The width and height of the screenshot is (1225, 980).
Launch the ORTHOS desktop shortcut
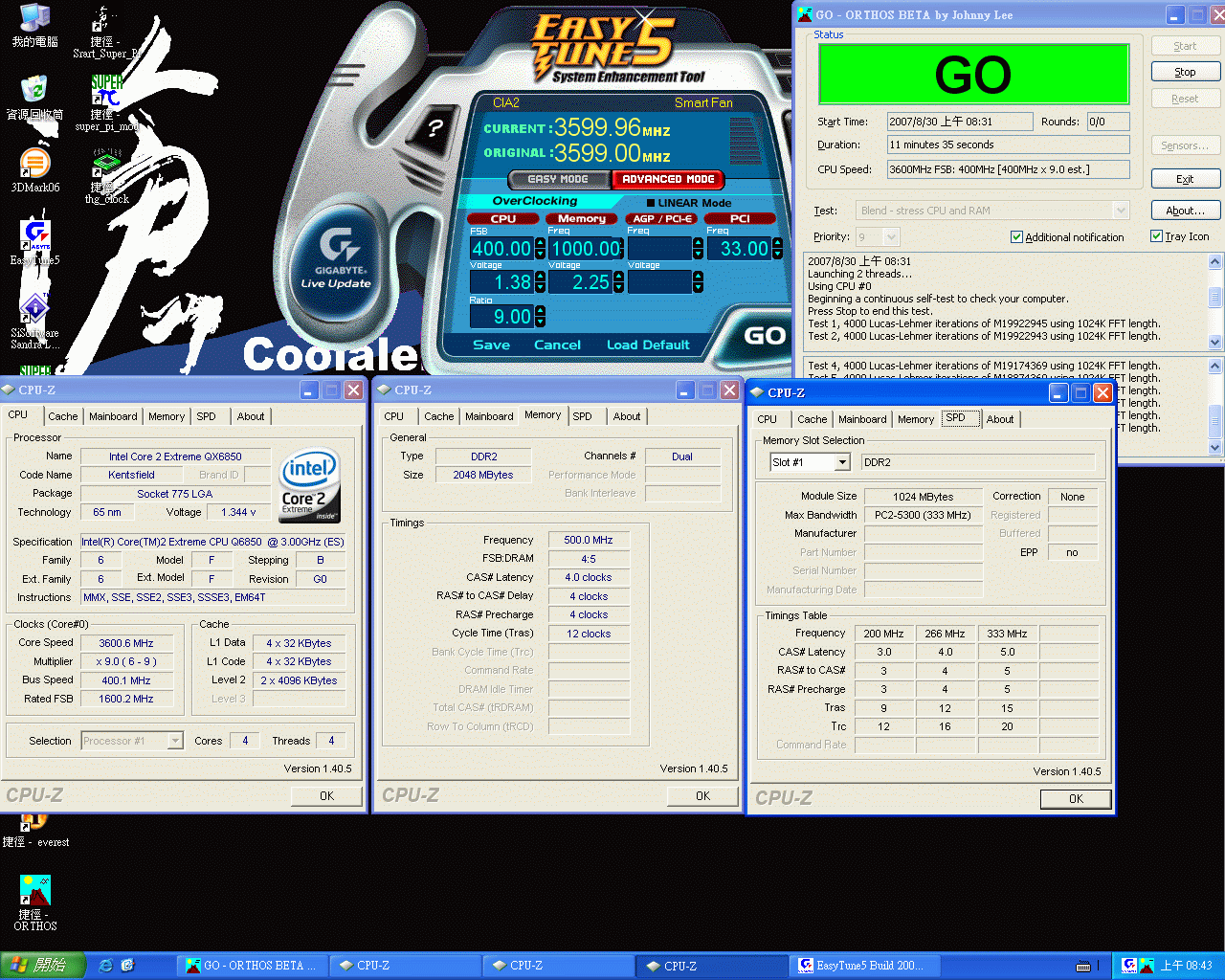(x=35, y=902)
